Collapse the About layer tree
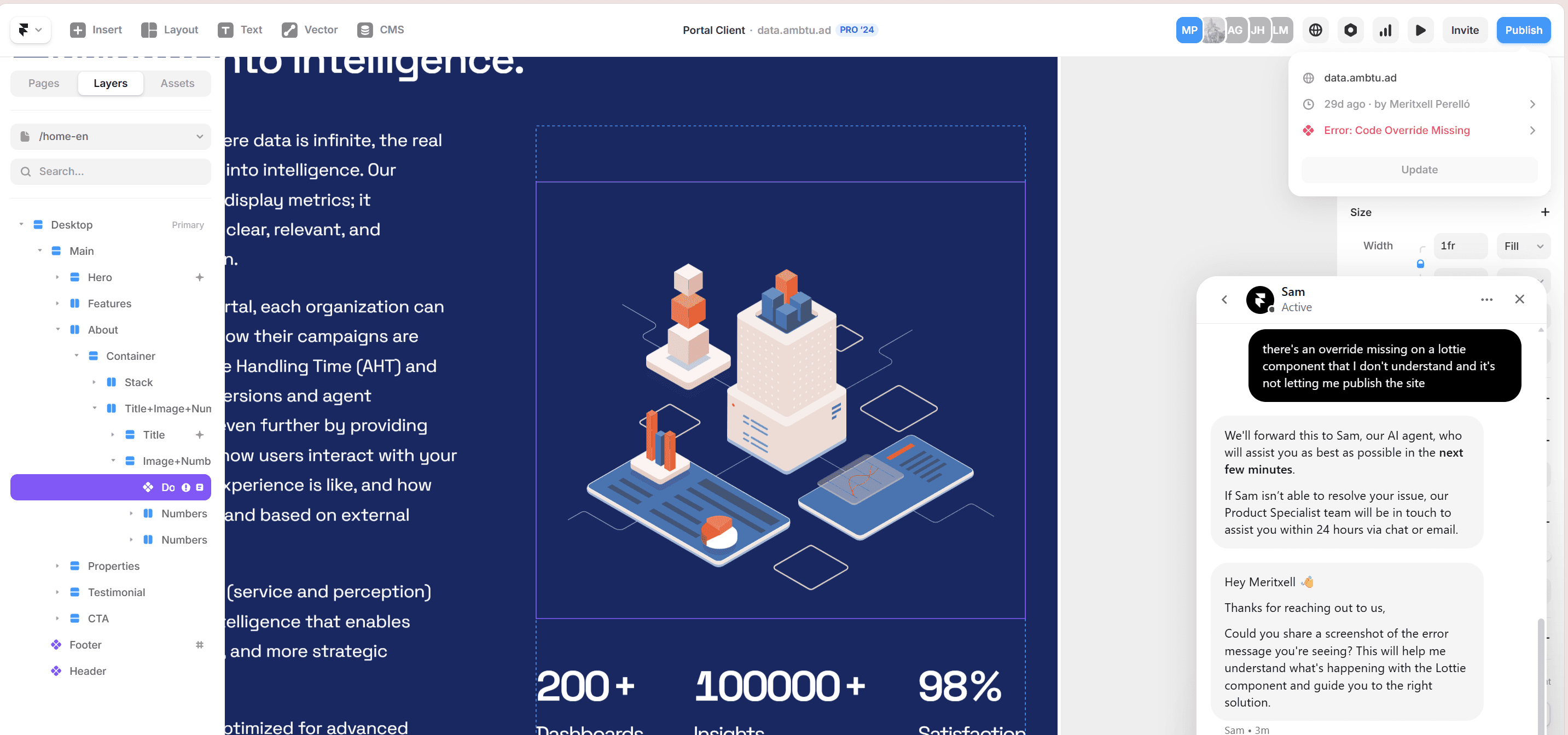The width and height of the screenshot is (1568, 735). click(58, 329)
